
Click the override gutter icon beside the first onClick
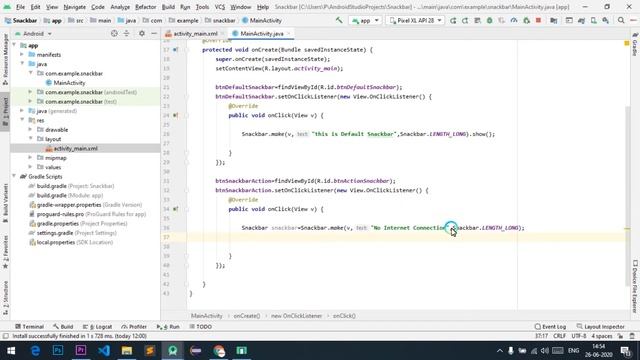click(175, 116)
